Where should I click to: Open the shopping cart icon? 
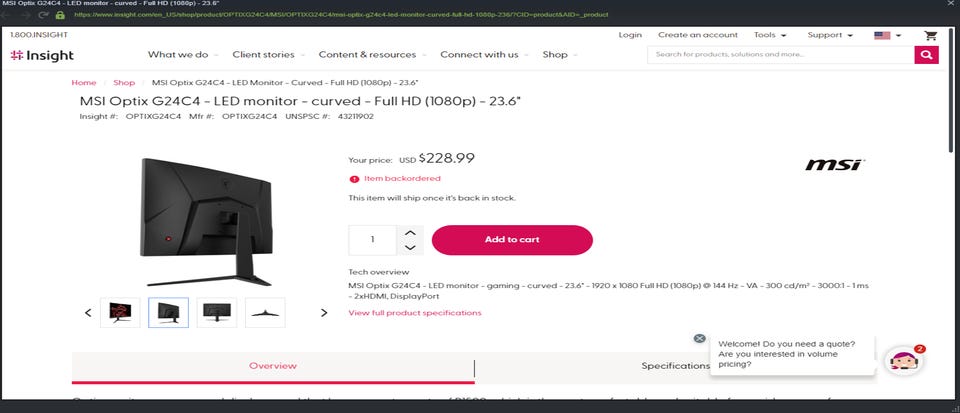[x=930, y=35]
